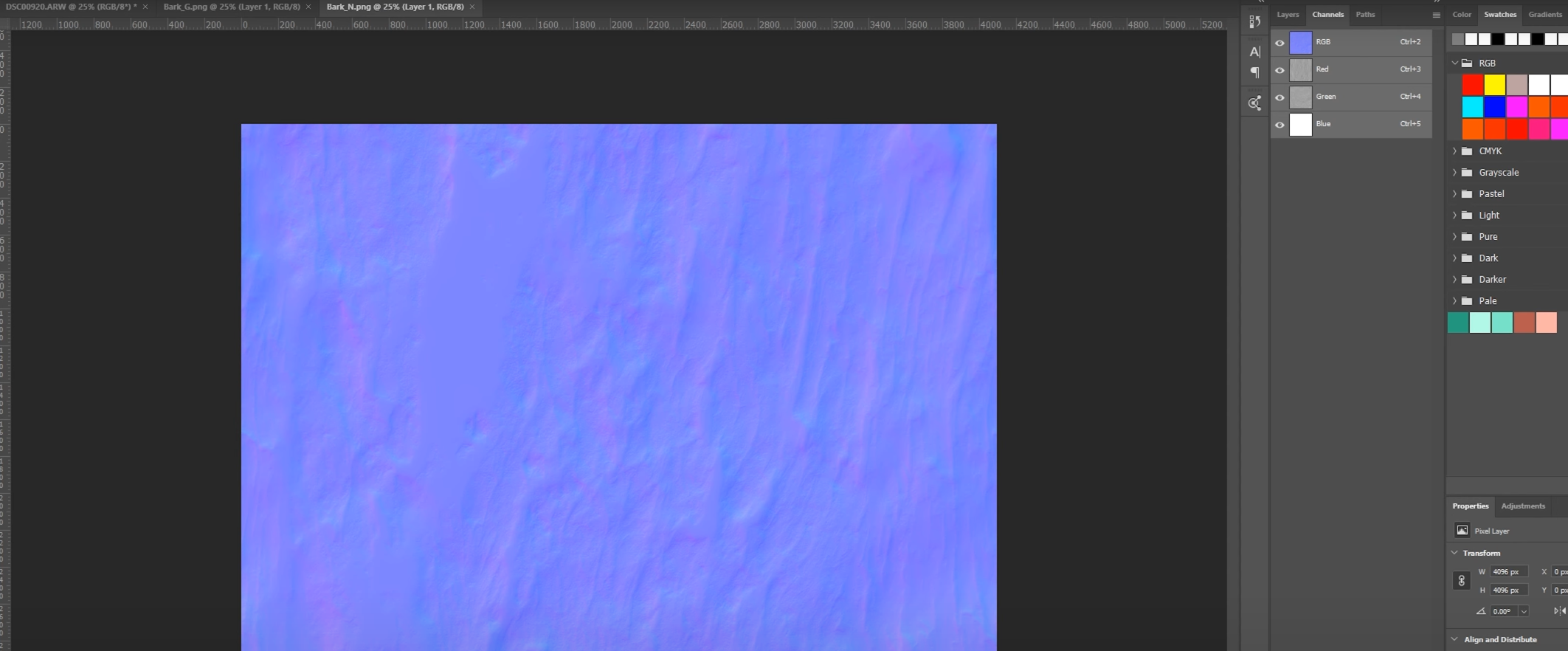The width and height of the screenshot is (1568, 651).
Task: Collapse the RGB swatch group
Action: coord(1454,63)
